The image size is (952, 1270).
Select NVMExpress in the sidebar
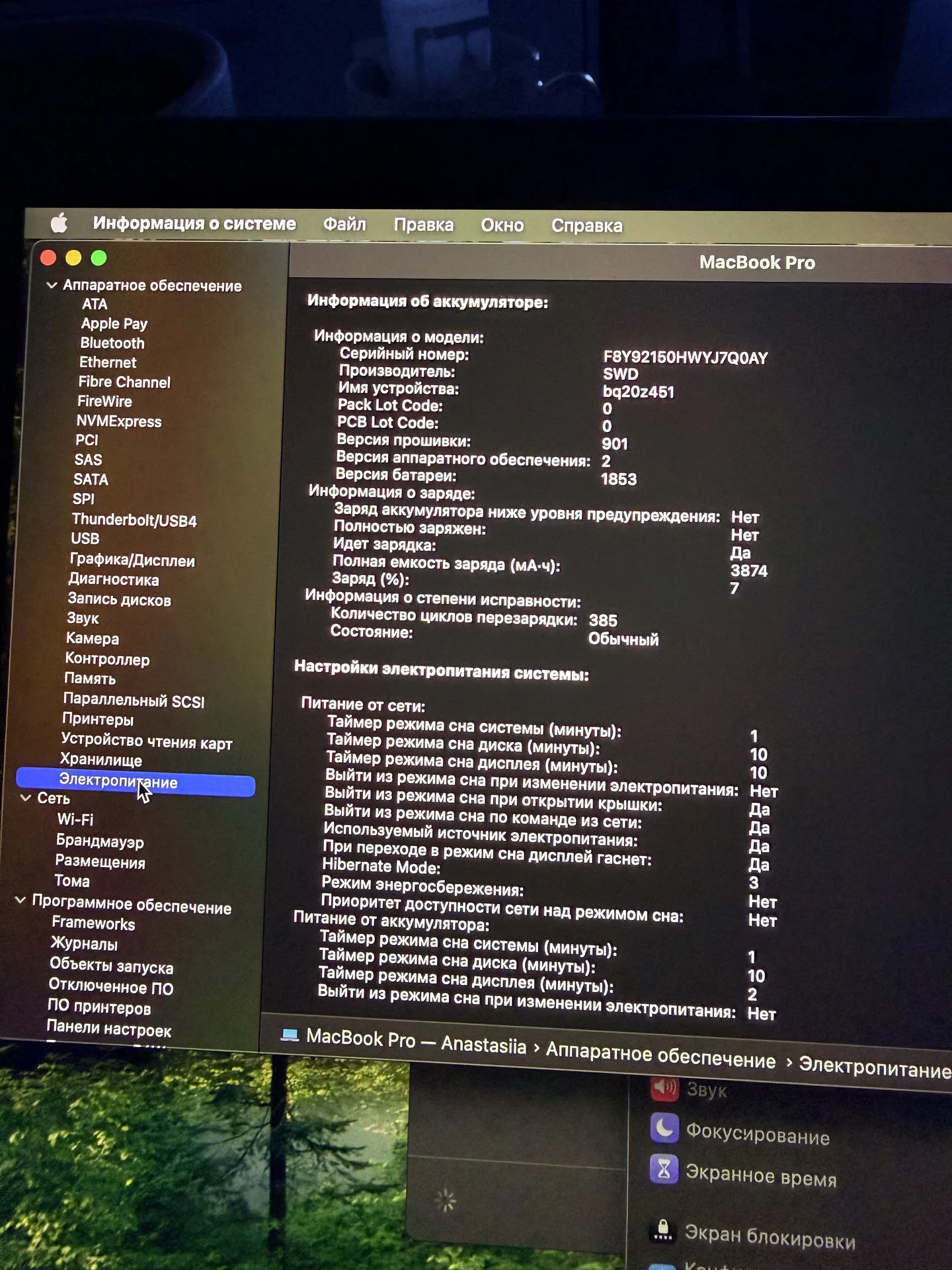(x=119, y=421)
